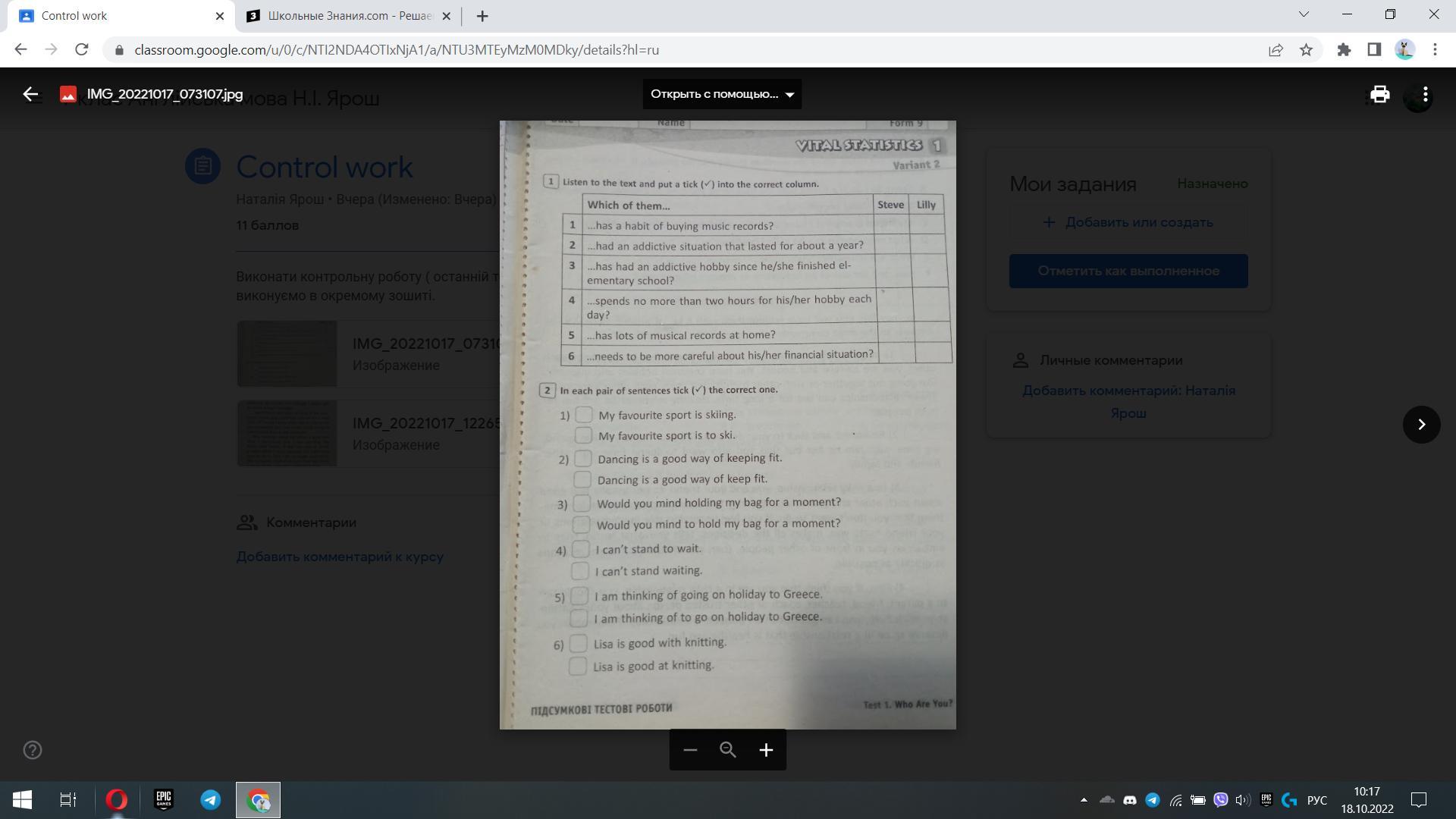Expand the 'Открыть с помощью' dropdown
Image resolution: width=1456 pixels, height=819 pixels.
(722, 94)
